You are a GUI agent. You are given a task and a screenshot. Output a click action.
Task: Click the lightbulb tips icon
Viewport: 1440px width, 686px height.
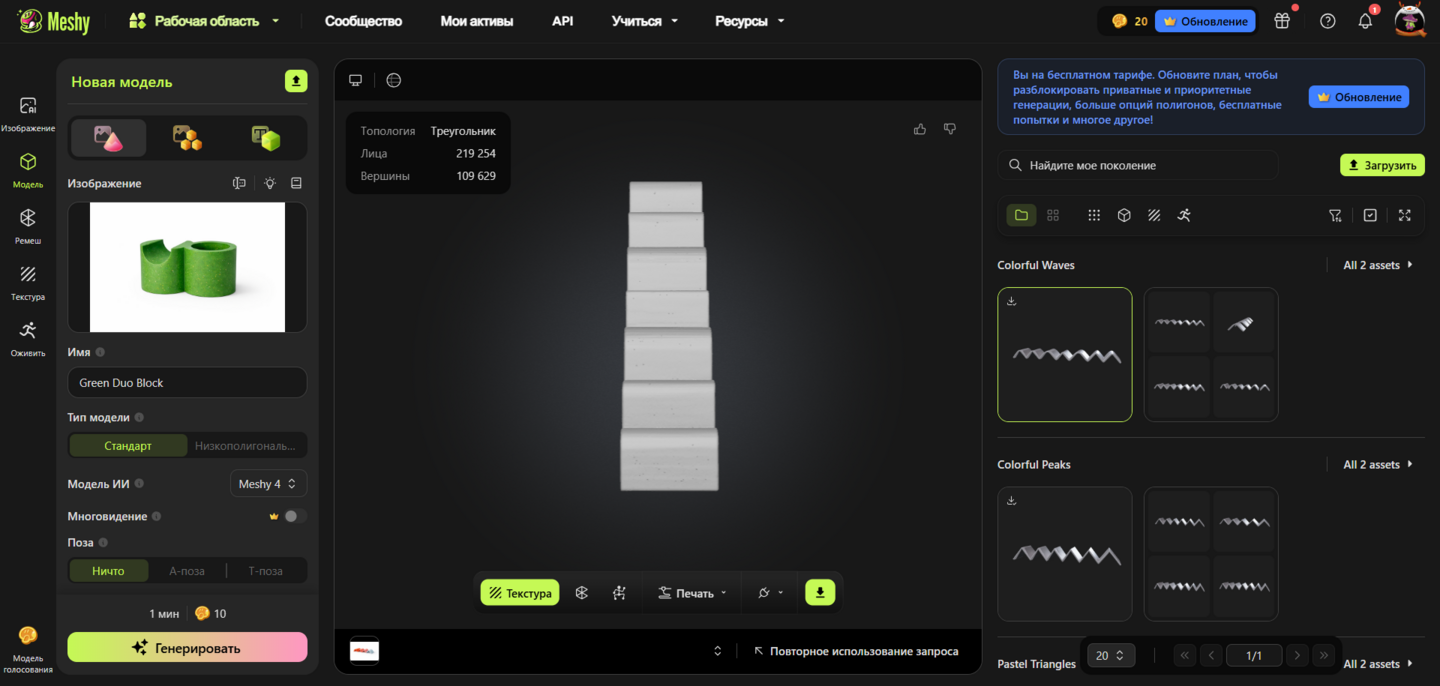[x=269, y=183]
